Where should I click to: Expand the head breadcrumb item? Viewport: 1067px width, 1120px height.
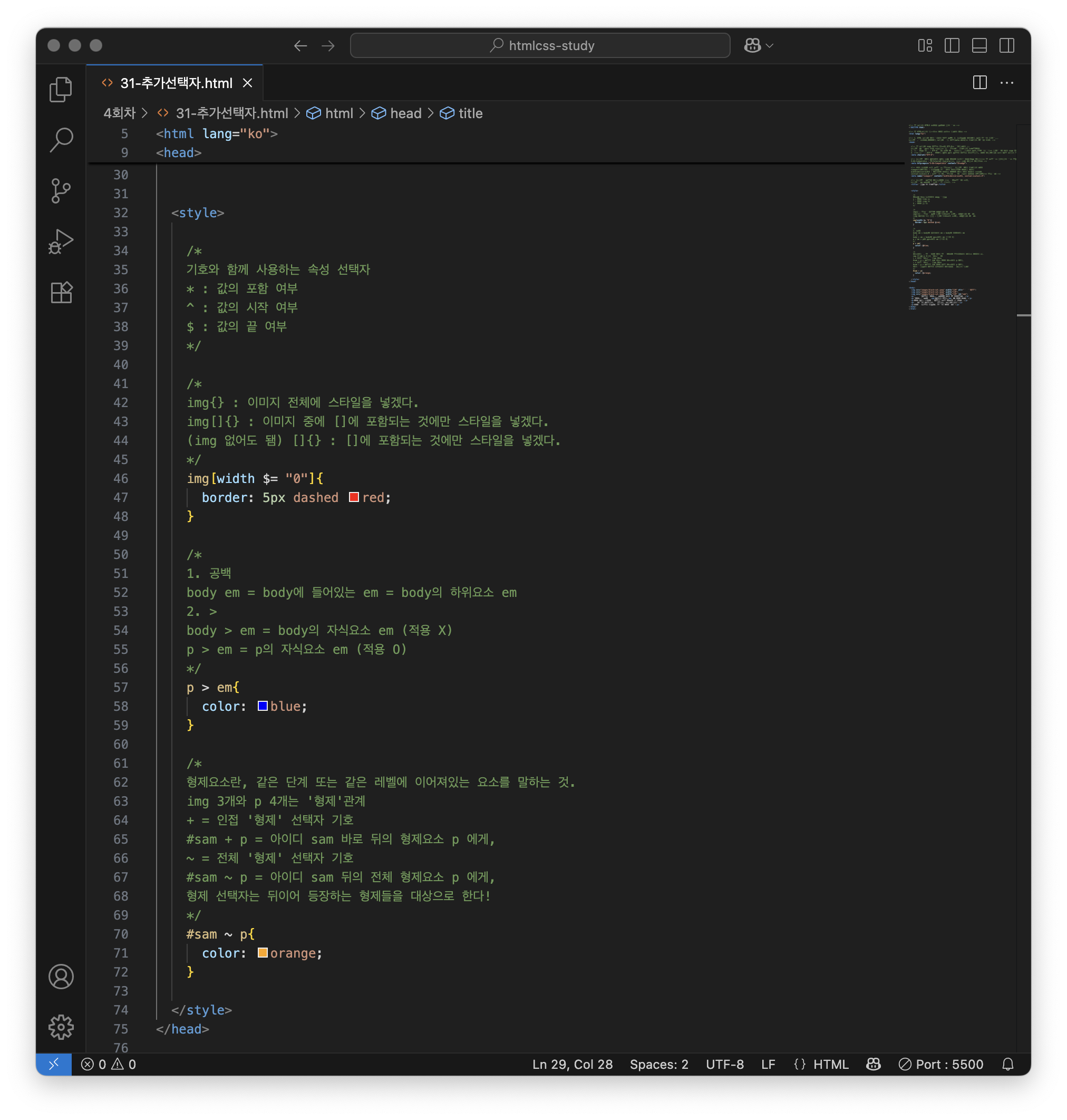(405, 113)
